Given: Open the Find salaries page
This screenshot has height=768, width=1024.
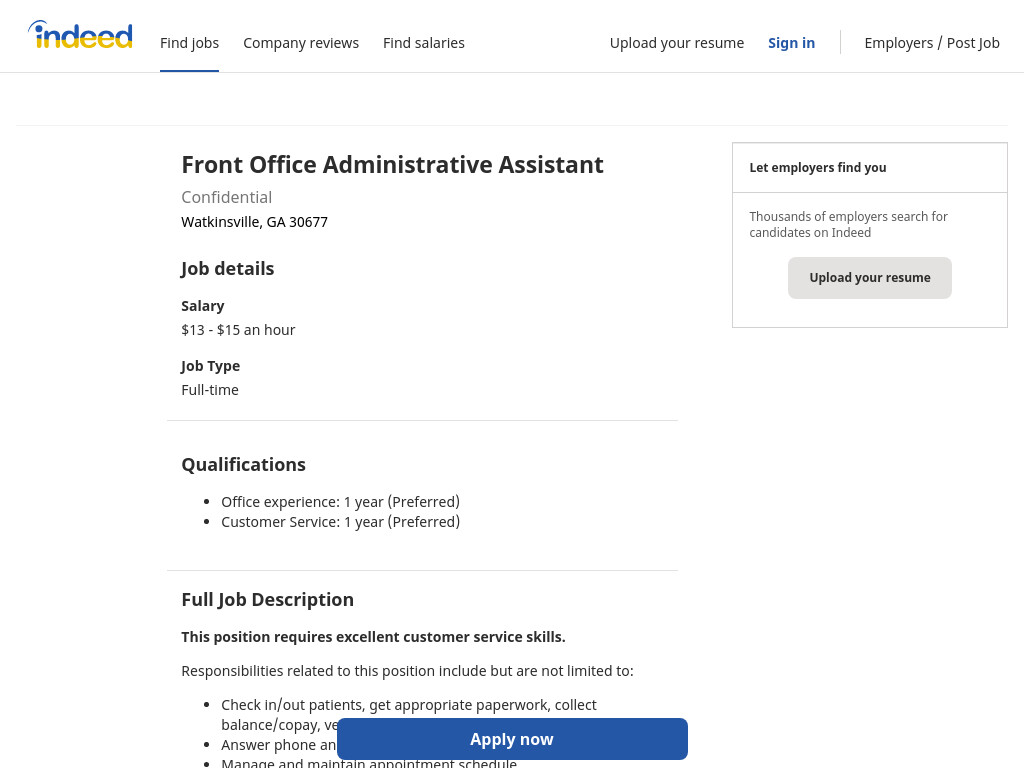Looking at the screenshot, I should coord(424,43).
